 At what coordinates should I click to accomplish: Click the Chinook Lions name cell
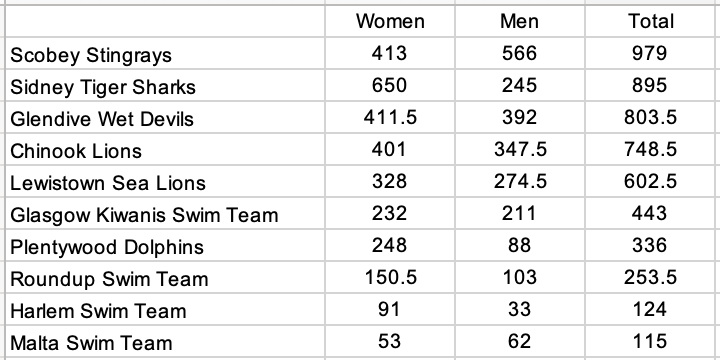165,150
